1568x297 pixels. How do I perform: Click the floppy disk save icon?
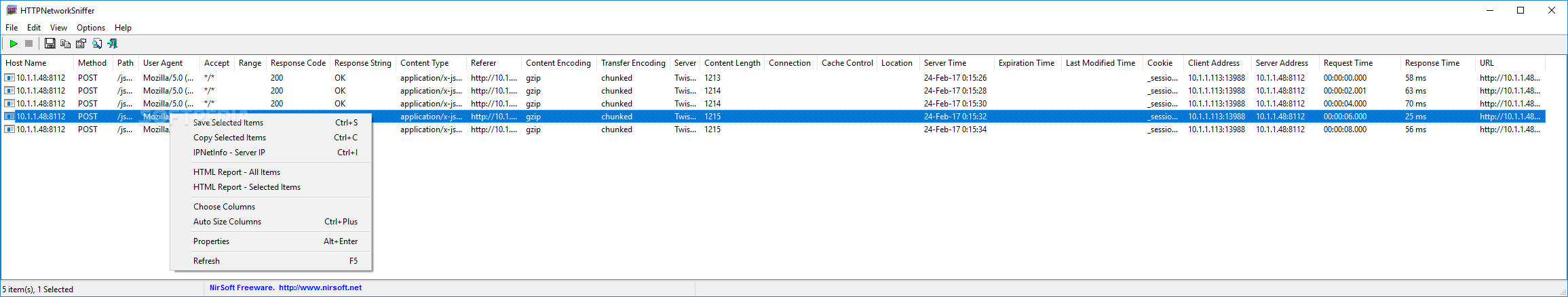click(50, 43)
